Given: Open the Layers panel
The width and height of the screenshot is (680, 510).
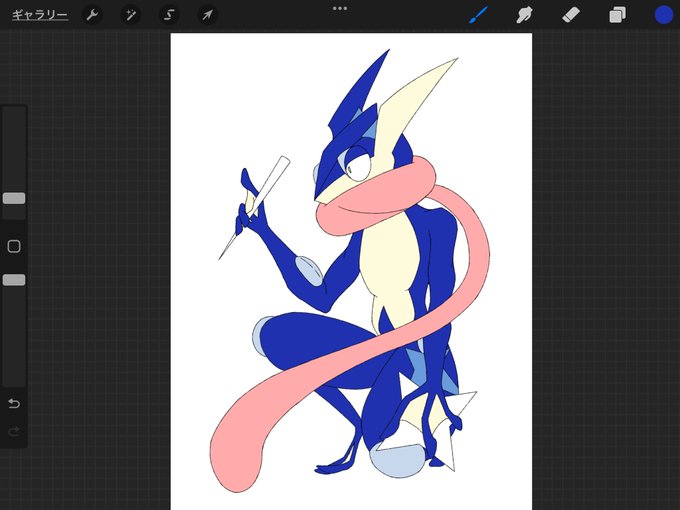Looking at the screenshot, I should (x=617, y=15).
